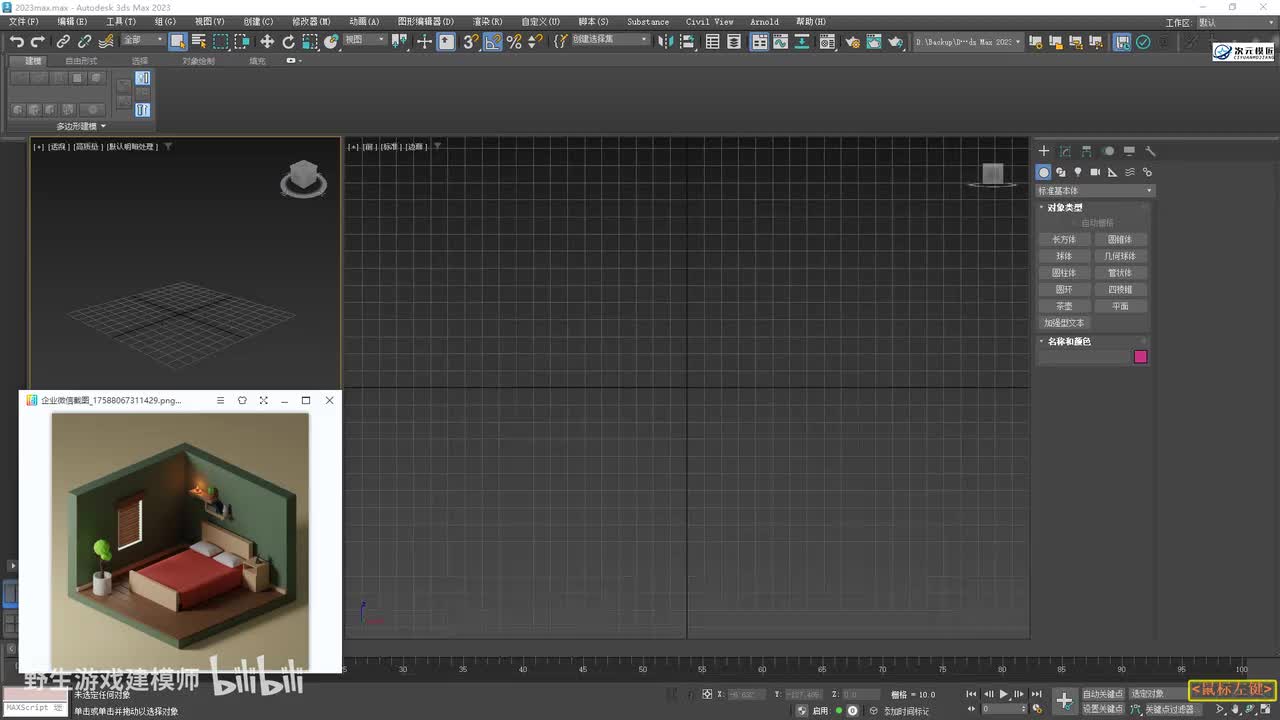The image size is (1280, 720).
Task: Create a 茶壶 teapot primitive
Action: tap(1064, 306)
